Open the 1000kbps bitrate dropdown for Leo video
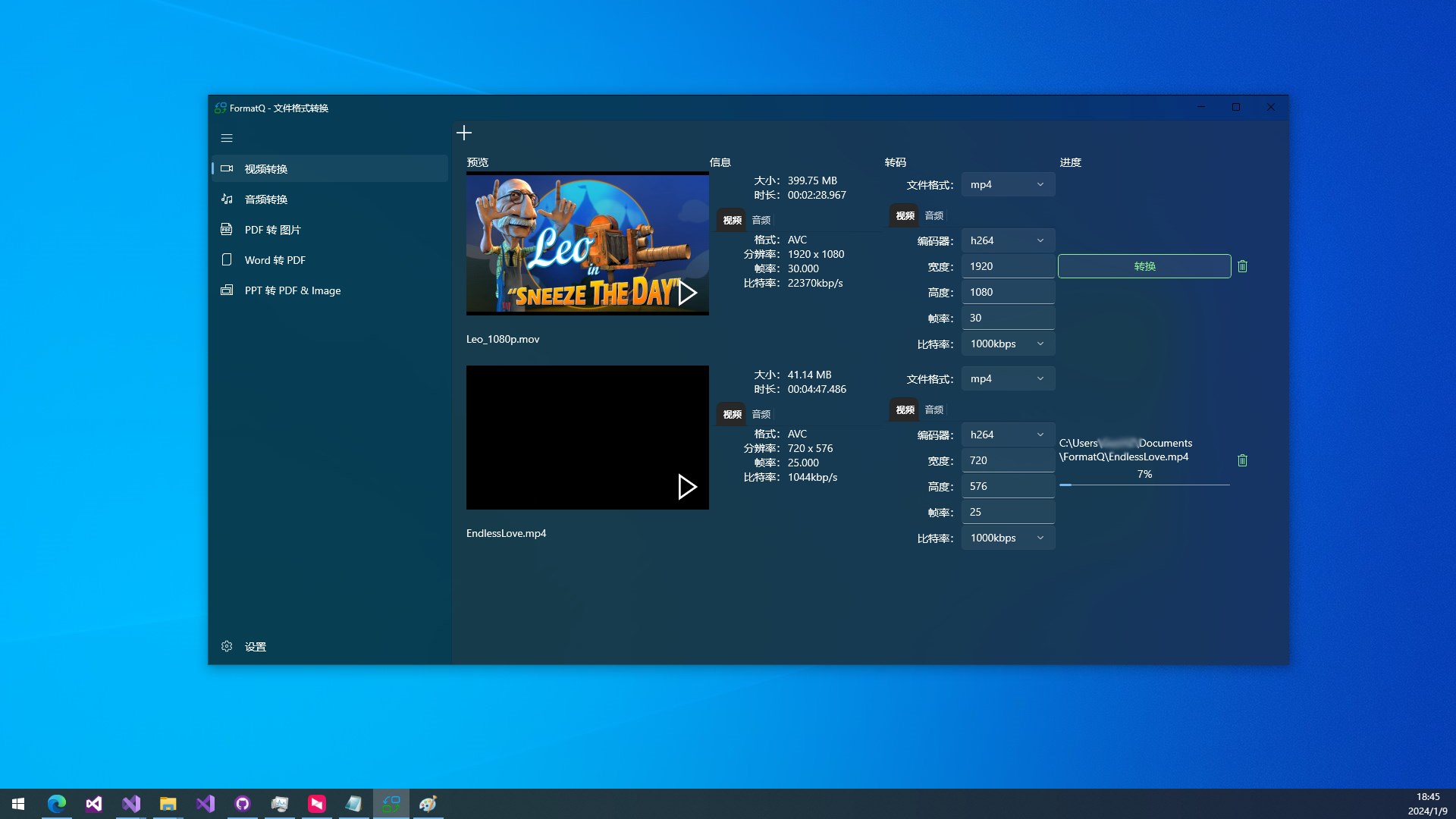This screenshot has width=1456, height=819. [1008, 344]
